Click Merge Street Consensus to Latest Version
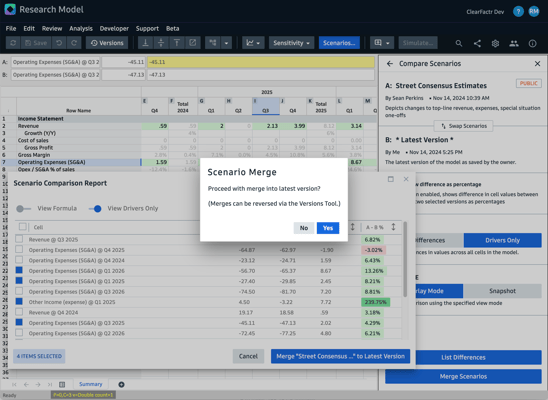Screen dimensions: 548x400 [340, 356]
